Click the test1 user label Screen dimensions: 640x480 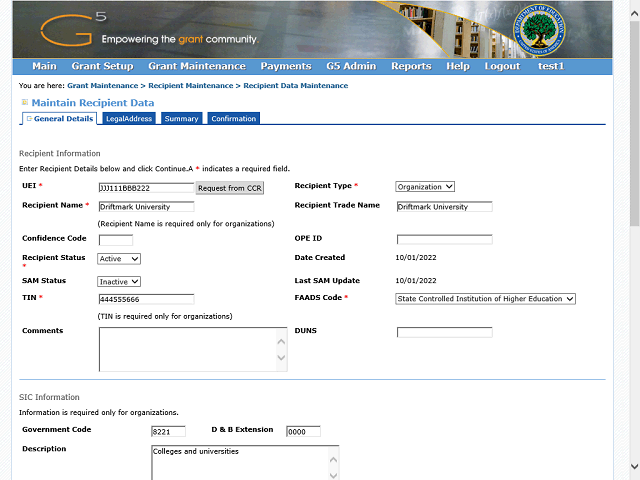point(551,66)
